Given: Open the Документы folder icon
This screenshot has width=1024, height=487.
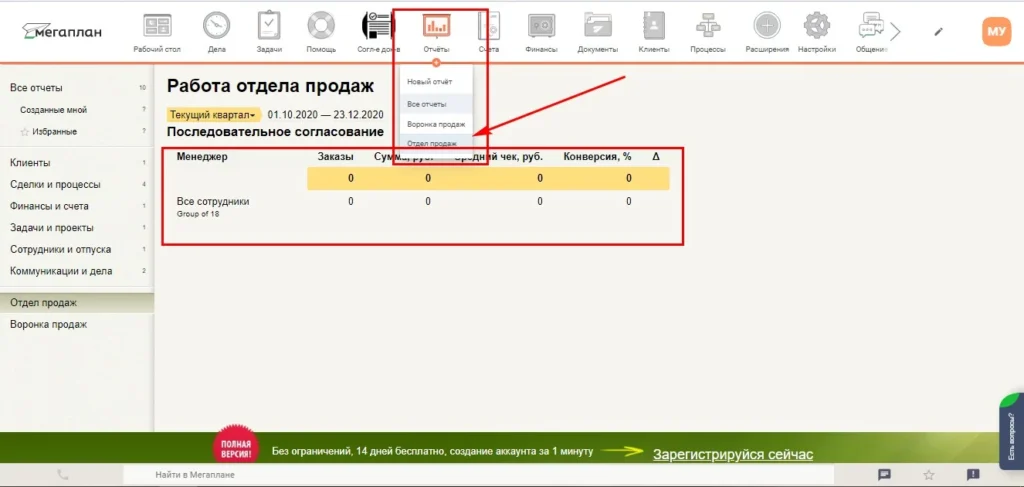Looking at the screenshot, I should (598, 26).
